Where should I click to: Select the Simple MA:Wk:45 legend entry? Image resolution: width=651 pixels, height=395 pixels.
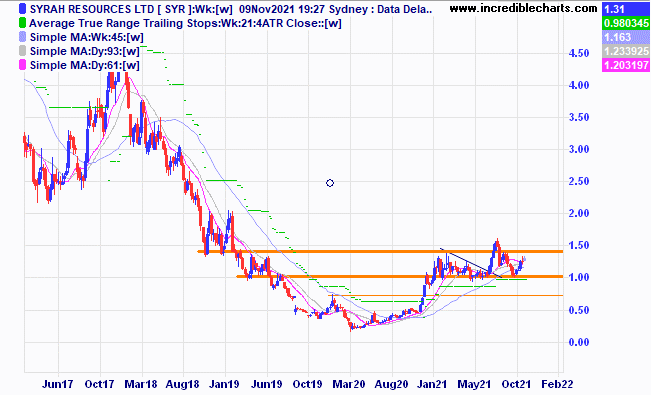[x=87, y=37]
